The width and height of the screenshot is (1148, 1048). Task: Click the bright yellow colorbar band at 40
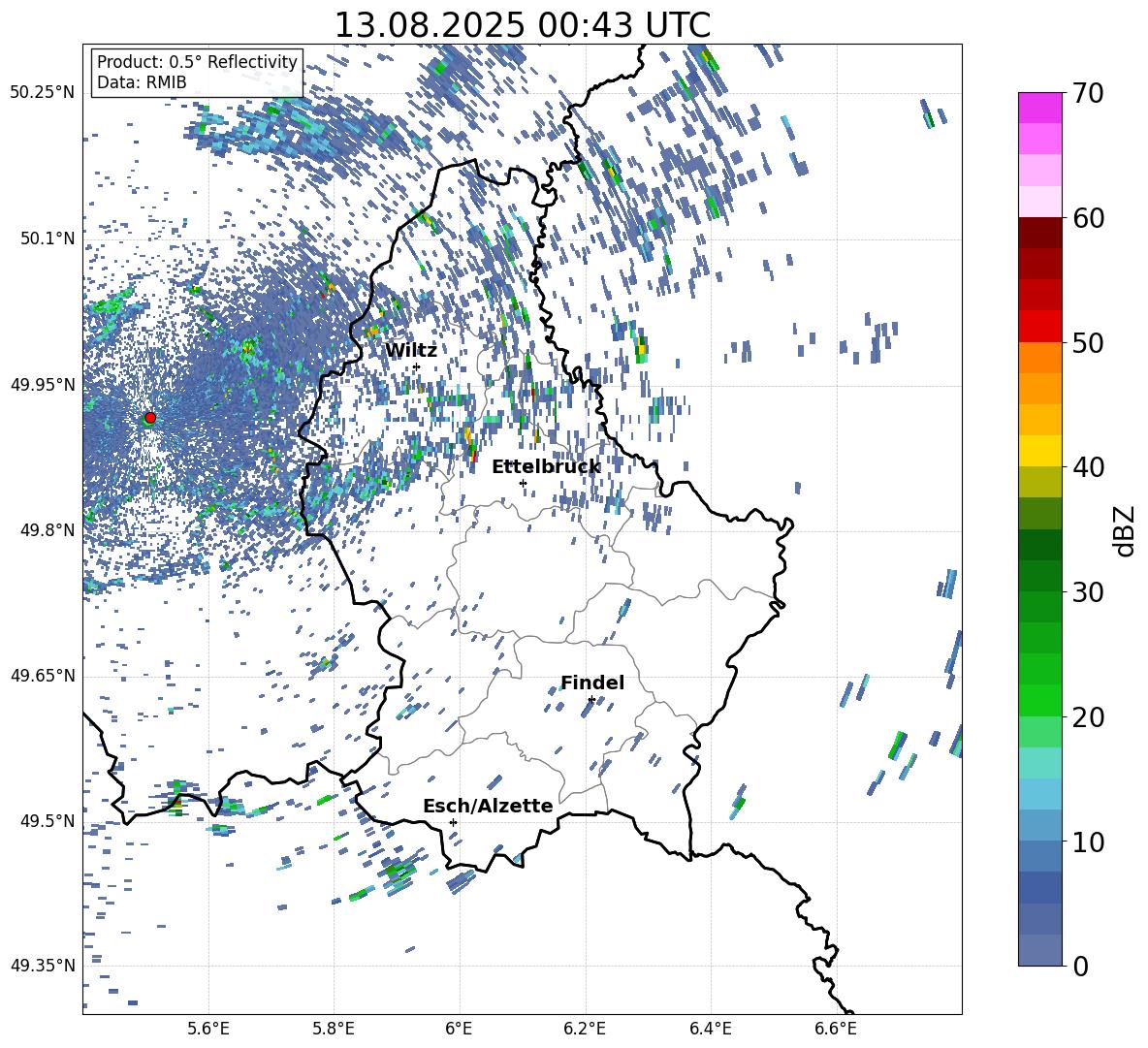[x=1039, y=452]
